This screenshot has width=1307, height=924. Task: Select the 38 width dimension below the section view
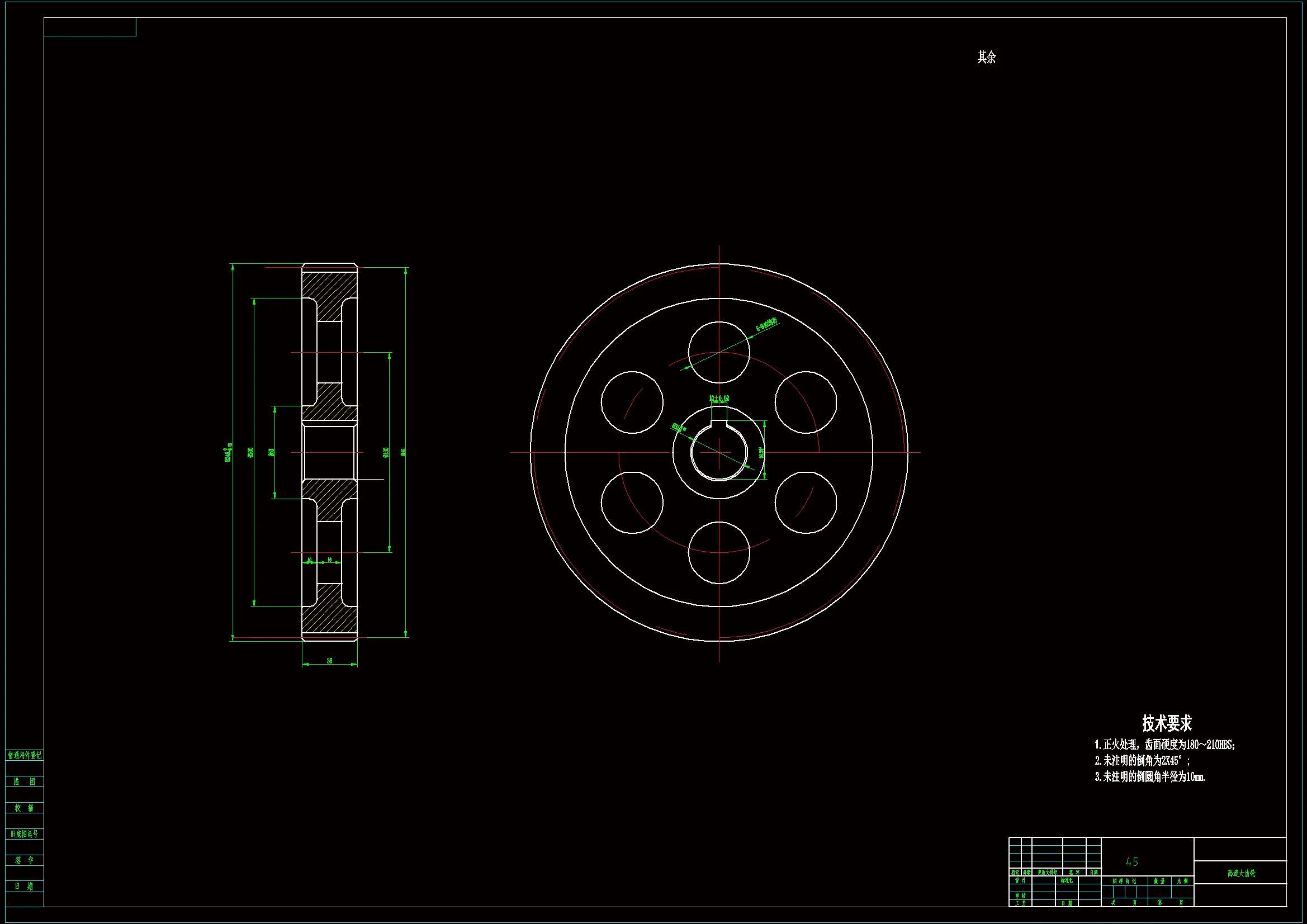tap(330, 661)
